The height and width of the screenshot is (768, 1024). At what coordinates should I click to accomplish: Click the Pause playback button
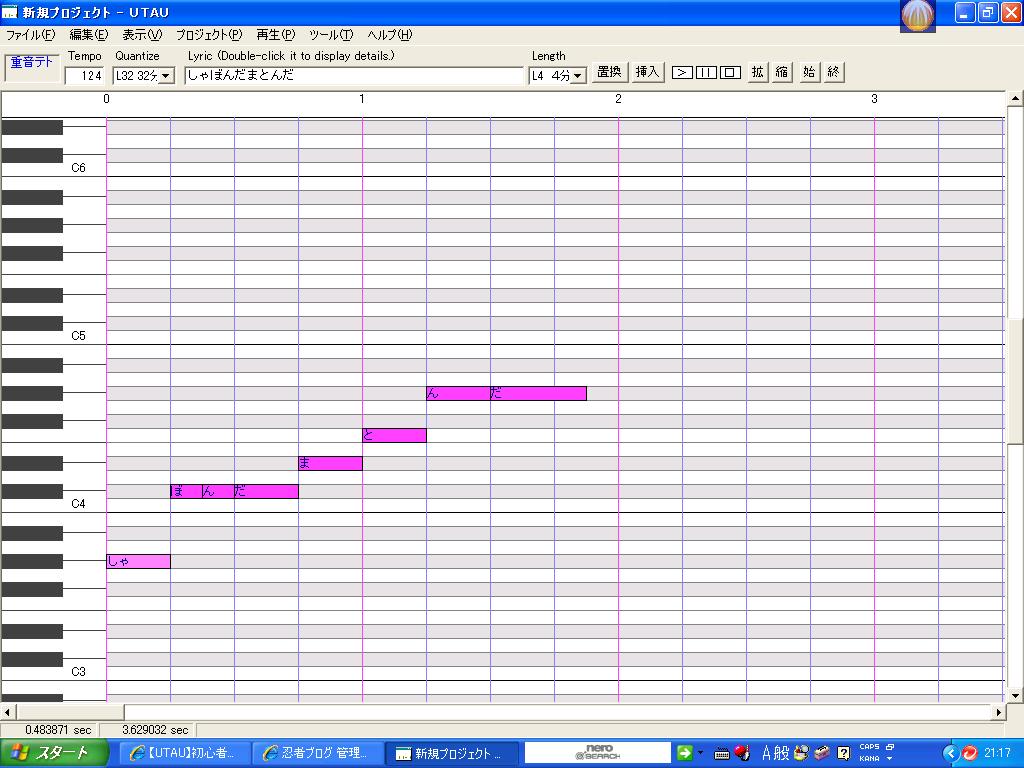(x=706, y=72)
